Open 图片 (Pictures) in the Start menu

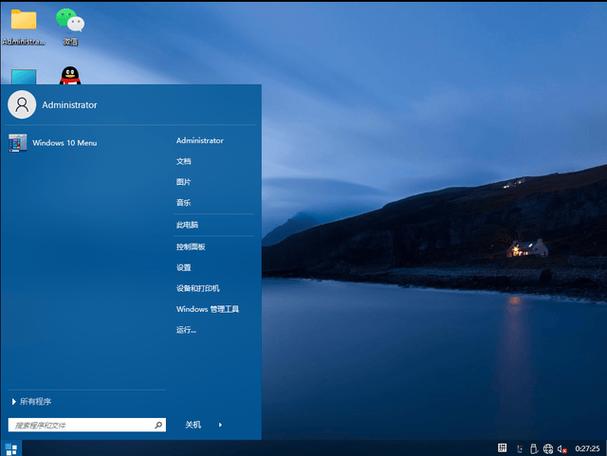tap(183, 182)
